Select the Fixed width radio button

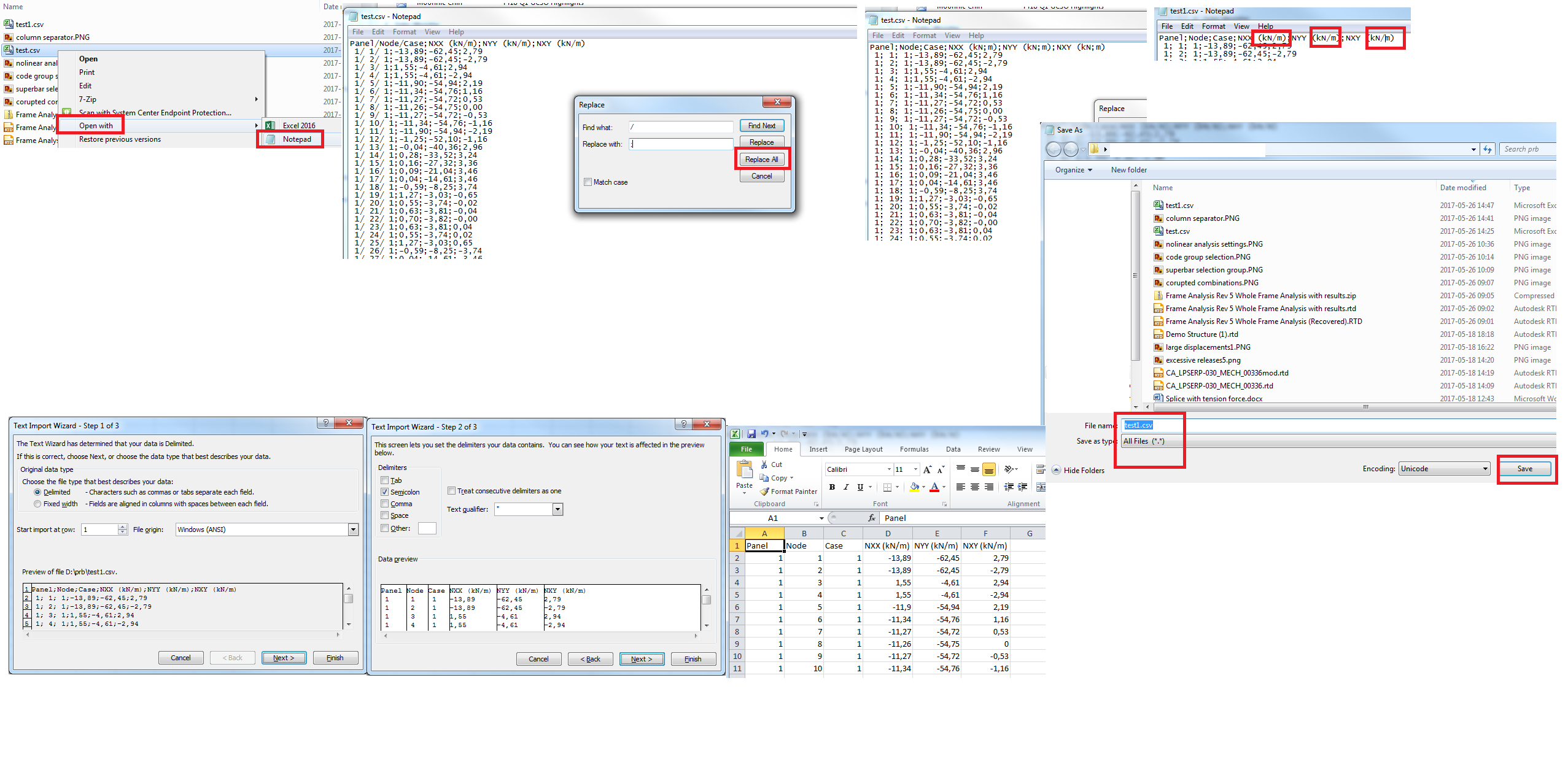(37, 504)
